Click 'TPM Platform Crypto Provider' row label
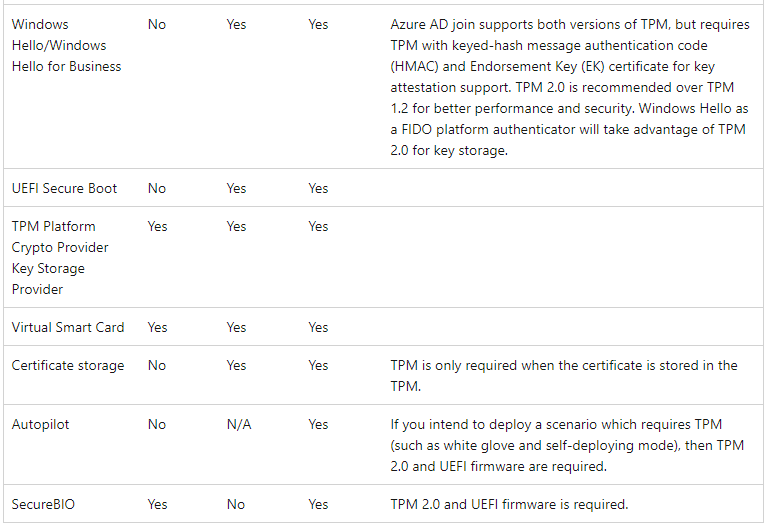772x527 pixels. point(60,257)
